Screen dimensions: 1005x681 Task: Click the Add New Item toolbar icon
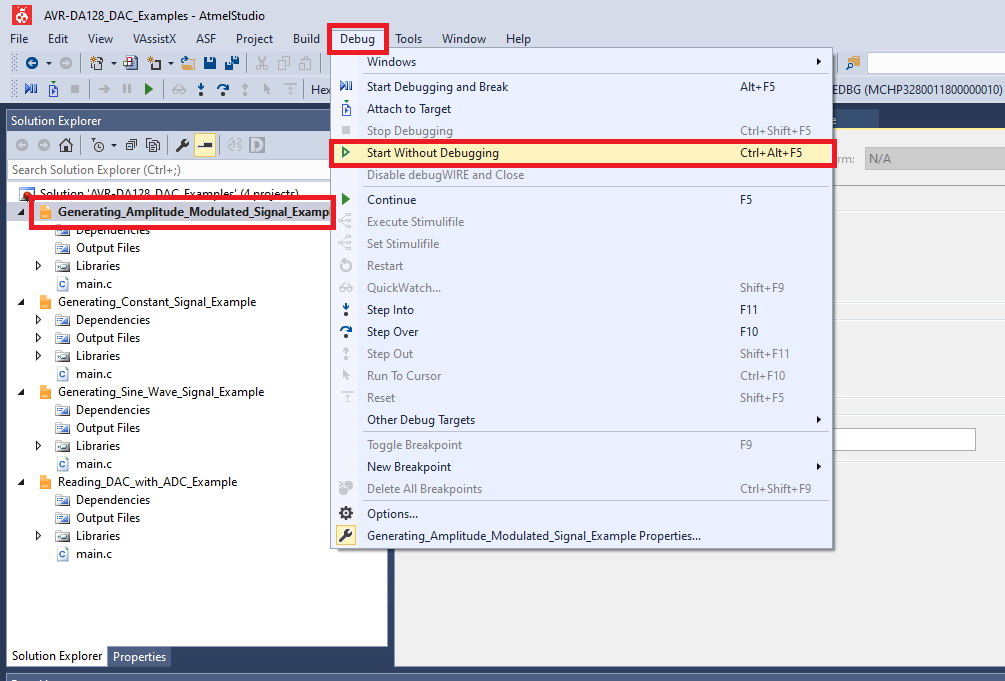154,63
